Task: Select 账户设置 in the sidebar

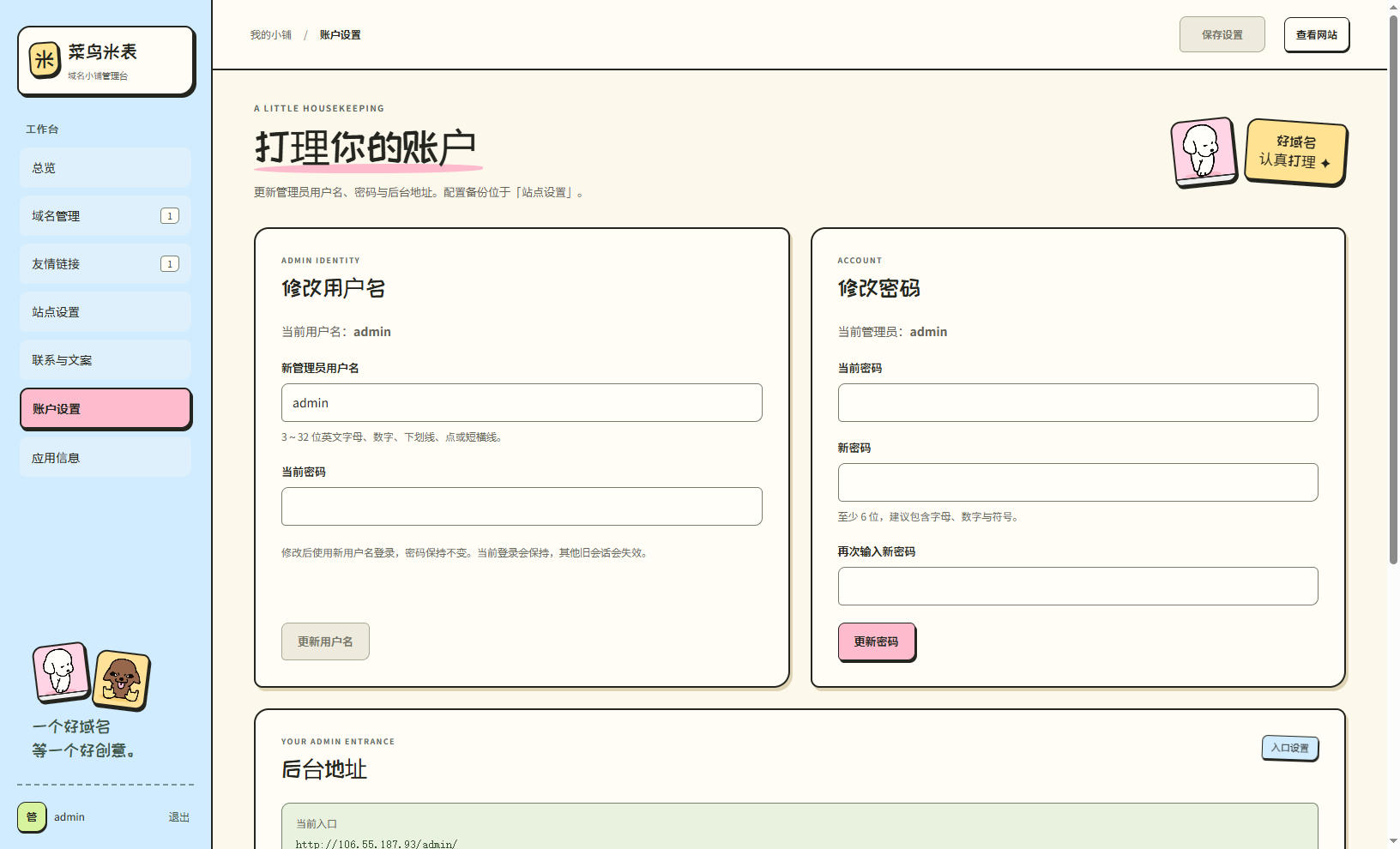Action: pyautogui.click(x=106, y=409)
